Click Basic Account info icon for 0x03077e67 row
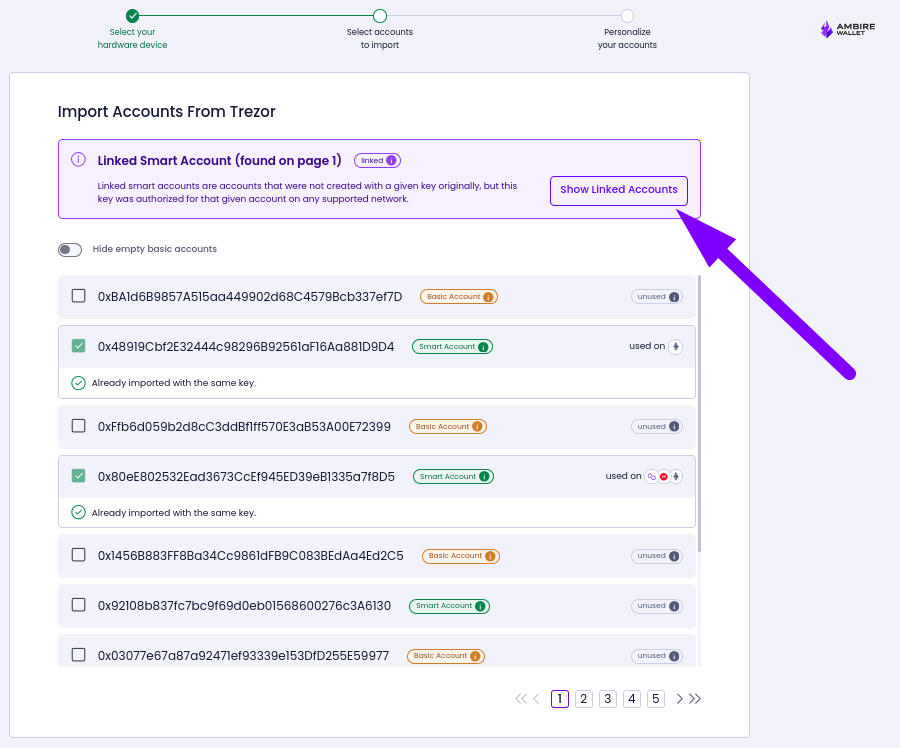The height and width of the screenshot is (748, 900). [x=475, y=656]
